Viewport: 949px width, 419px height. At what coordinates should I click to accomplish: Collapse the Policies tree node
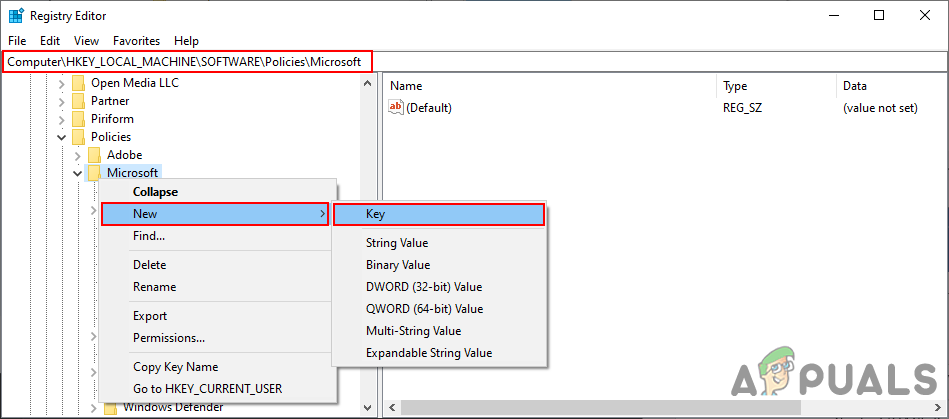pyautogui.click(x=62, y=137)
